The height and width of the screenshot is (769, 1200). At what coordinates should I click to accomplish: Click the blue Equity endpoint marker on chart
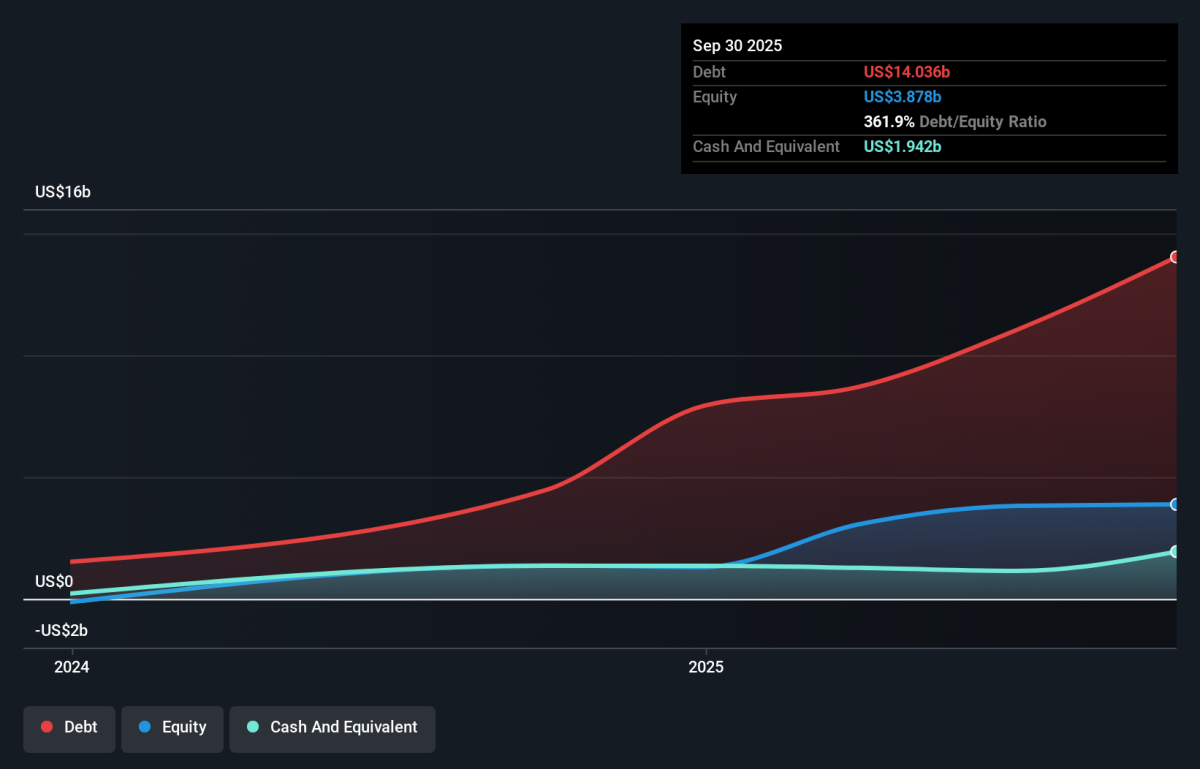pyautogui.click(x=1175, y=504)
